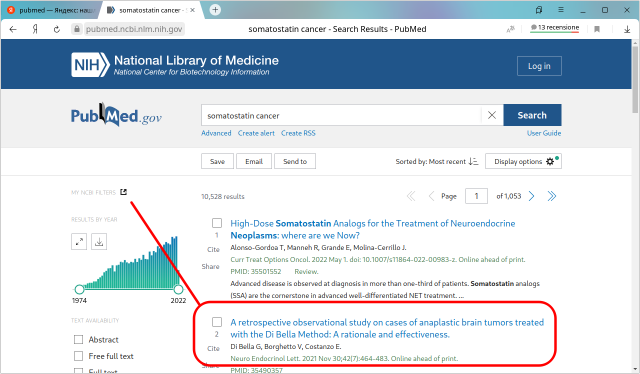Go to next results page arrow

pos(531,196)
